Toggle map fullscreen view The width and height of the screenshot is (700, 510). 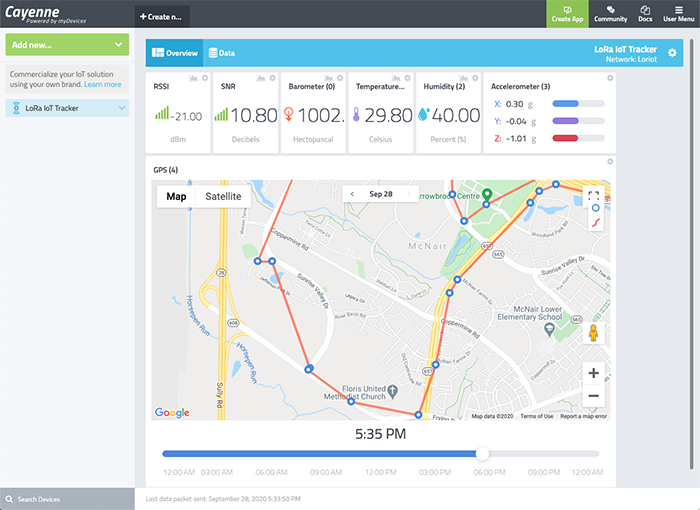tap(593, 195)
